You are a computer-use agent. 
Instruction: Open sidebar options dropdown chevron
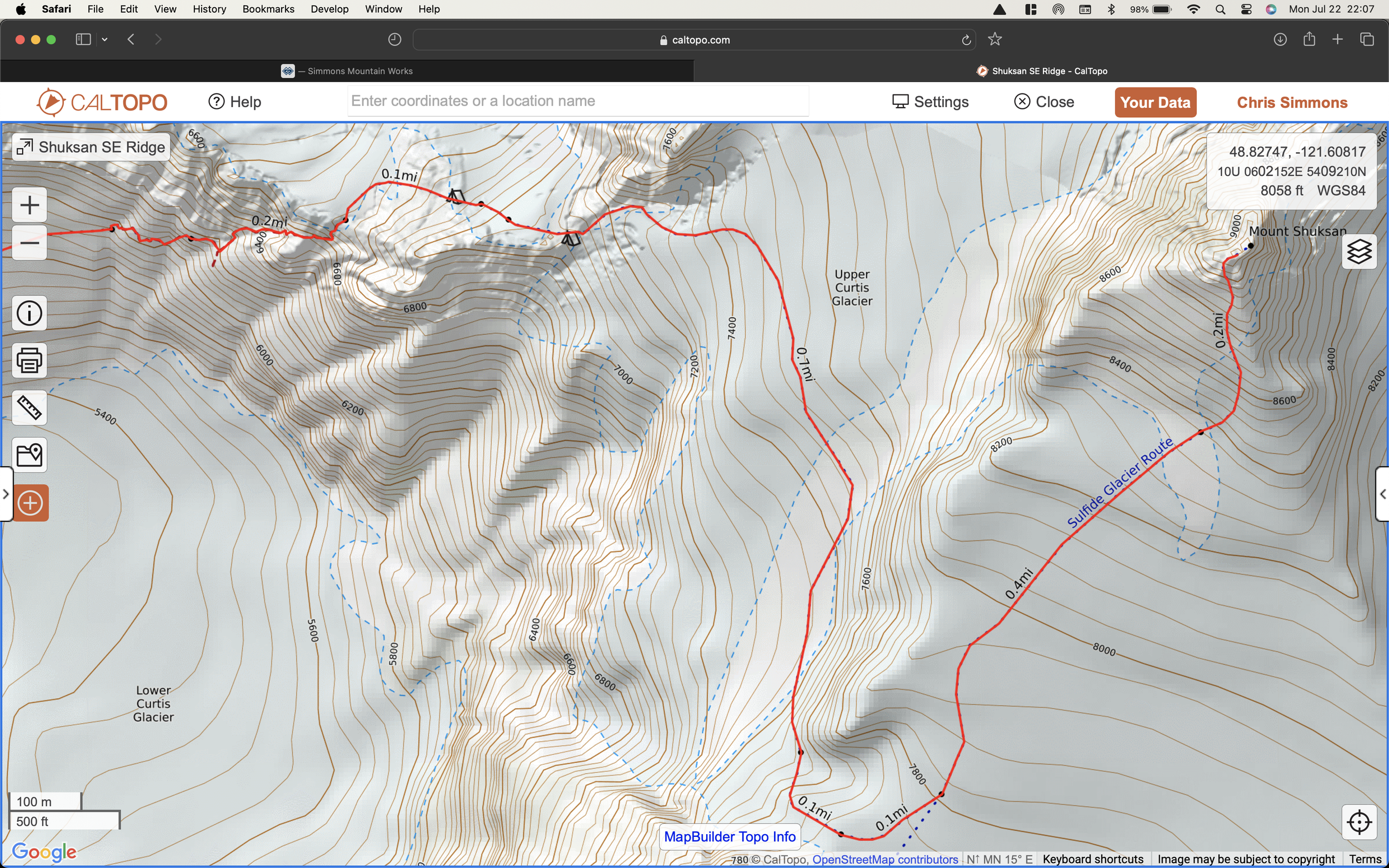[104, 39]
